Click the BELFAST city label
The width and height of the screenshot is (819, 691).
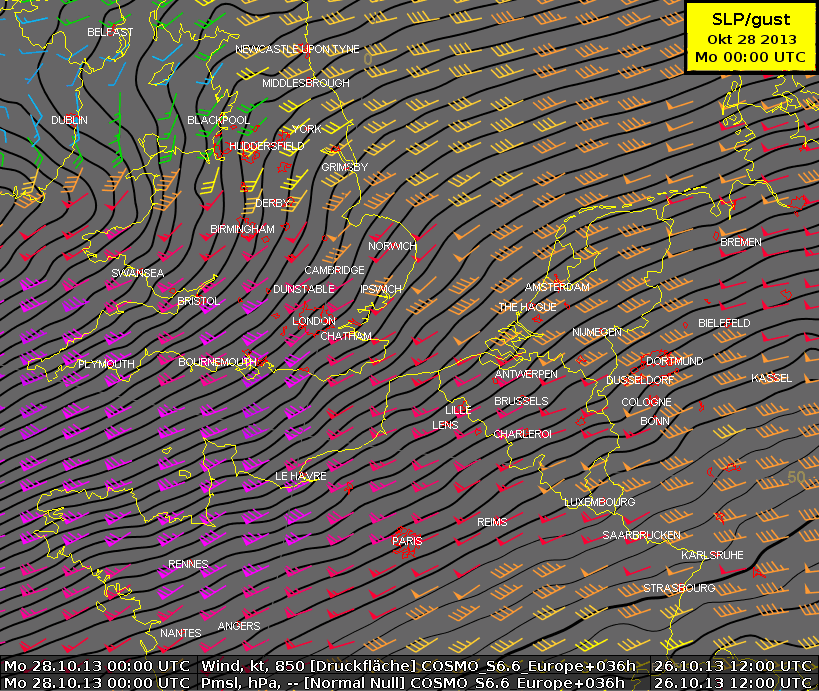(x=110, y=33)
